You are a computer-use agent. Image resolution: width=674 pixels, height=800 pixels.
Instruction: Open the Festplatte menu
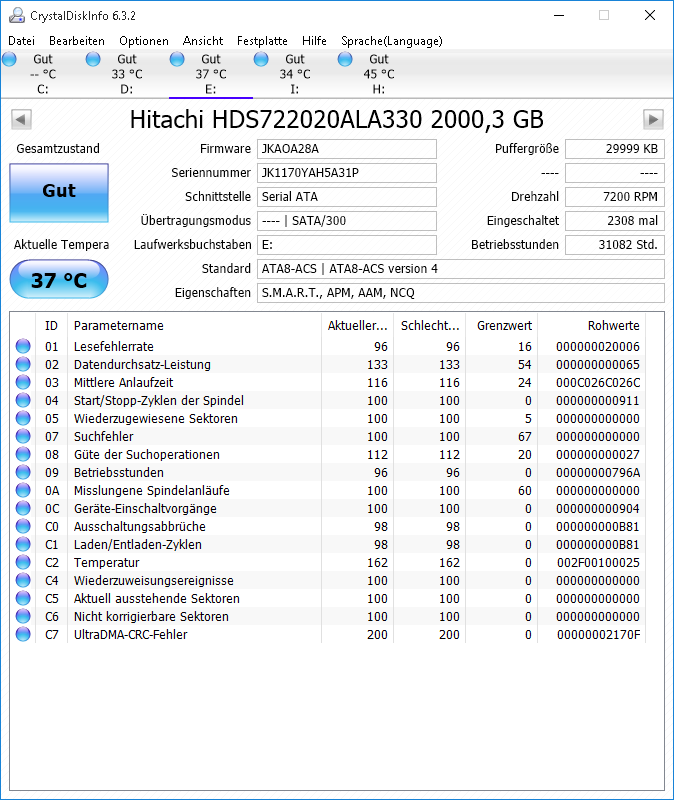coord(262,41)
